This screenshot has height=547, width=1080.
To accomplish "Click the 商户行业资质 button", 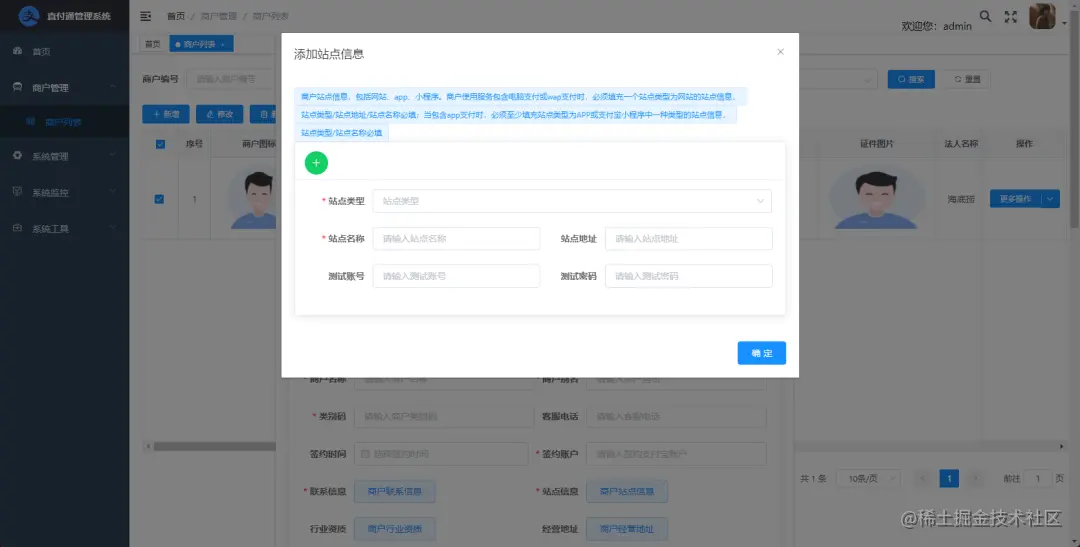I will 395,528.
